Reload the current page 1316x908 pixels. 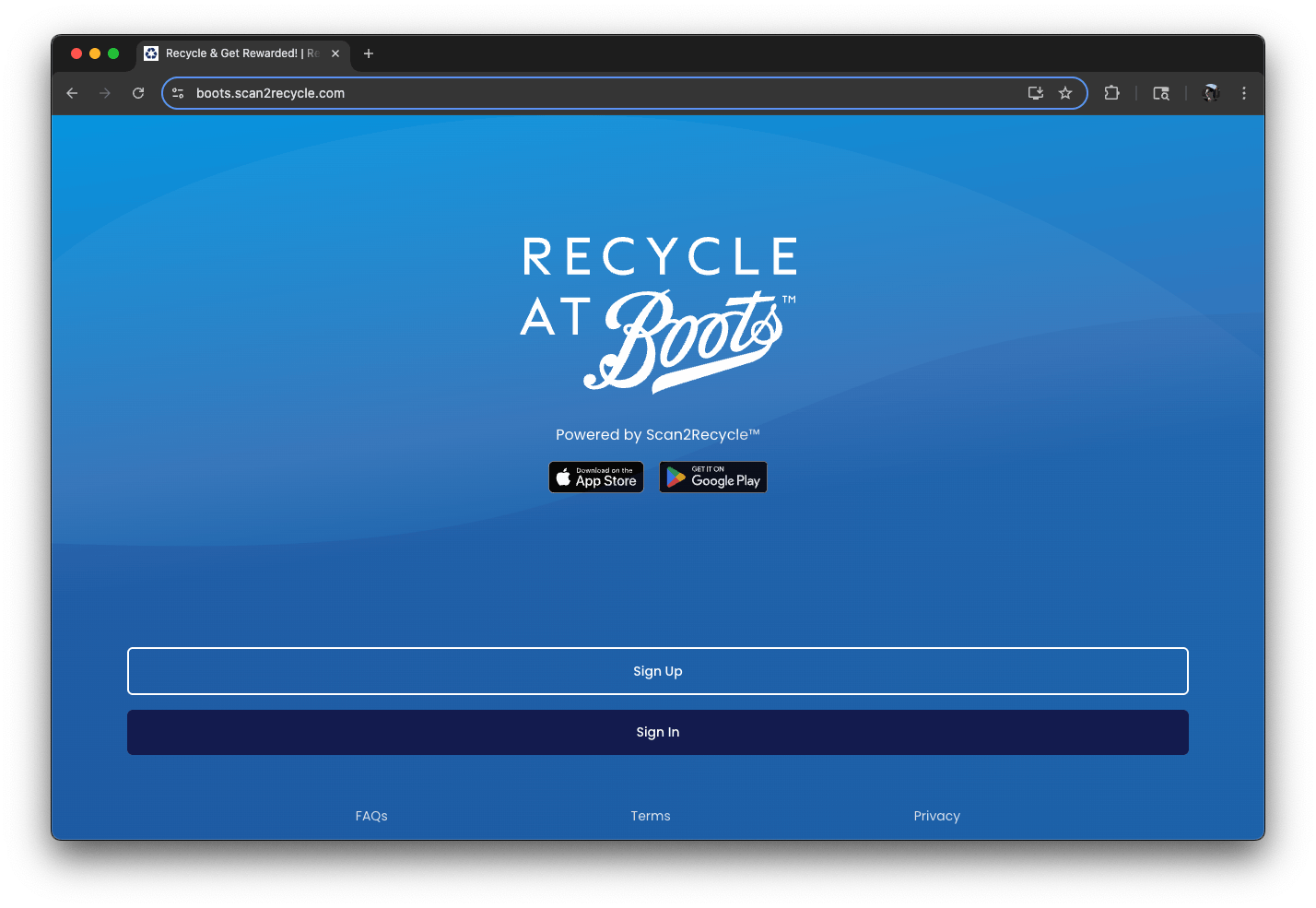138,93
